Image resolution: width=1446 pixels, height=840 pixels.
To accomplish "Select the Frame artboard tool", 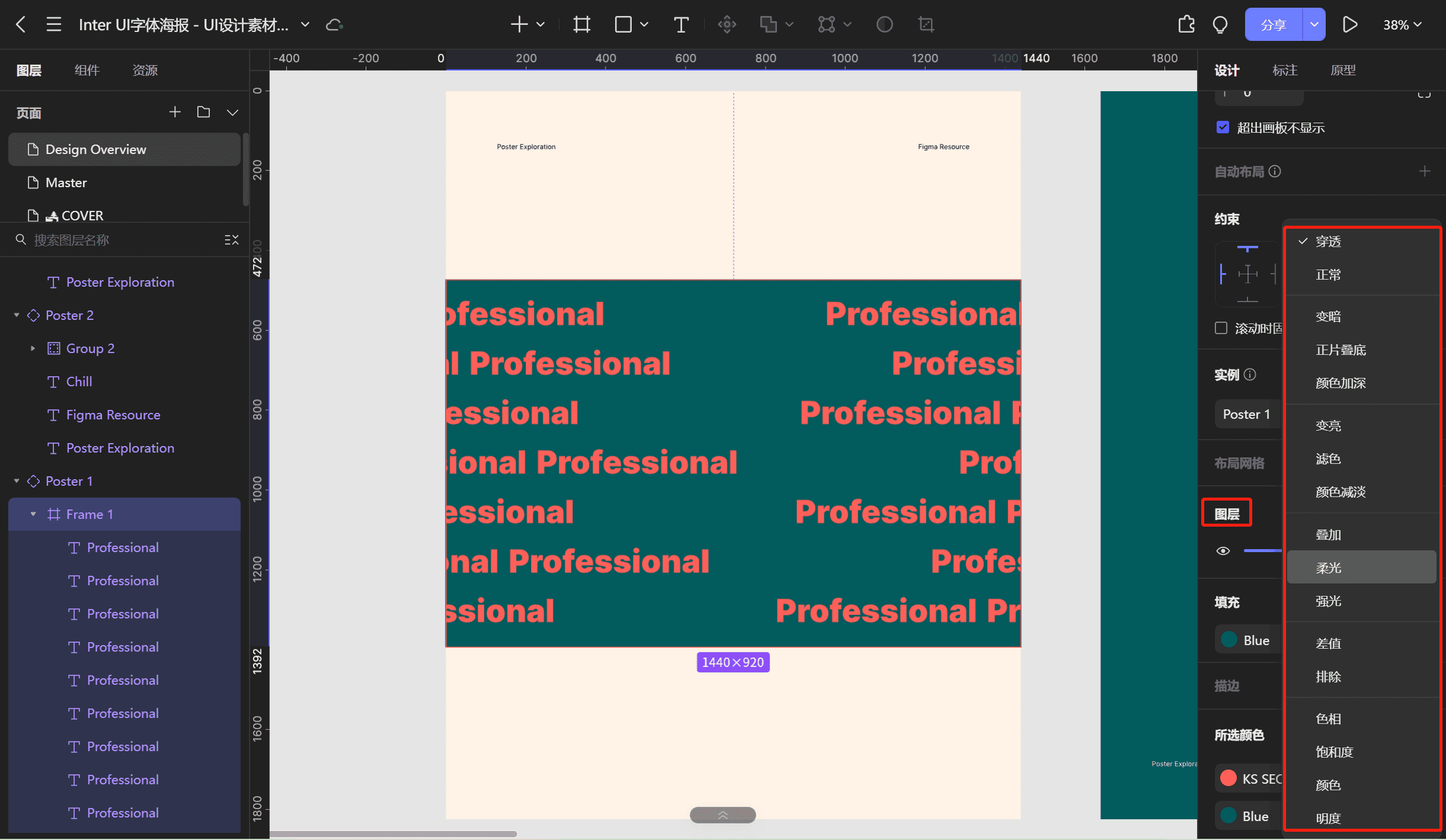I will pyautogui.click(x=582, y=24).
